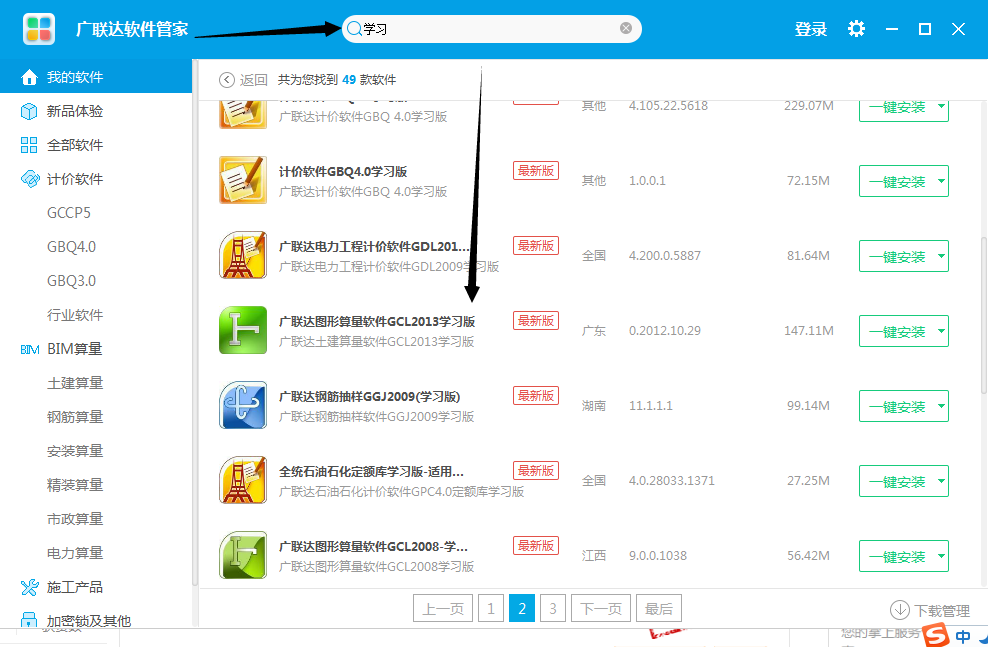Open 广联达图形算量软件GCL2013学习版 title
The height and width of the screenshot is (647, 988).
pos(377,321)
